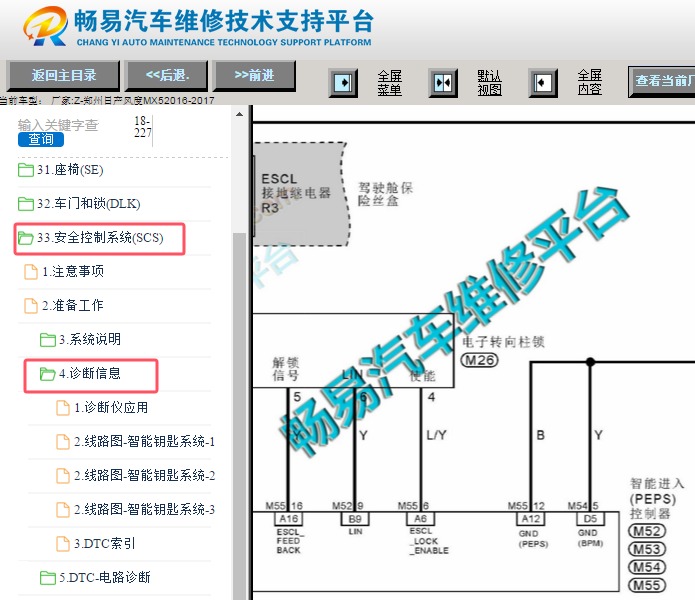This screenshot has width=695, height=600.
Task: Expand the 3.系统说明 folder
Action: point(90,339)
